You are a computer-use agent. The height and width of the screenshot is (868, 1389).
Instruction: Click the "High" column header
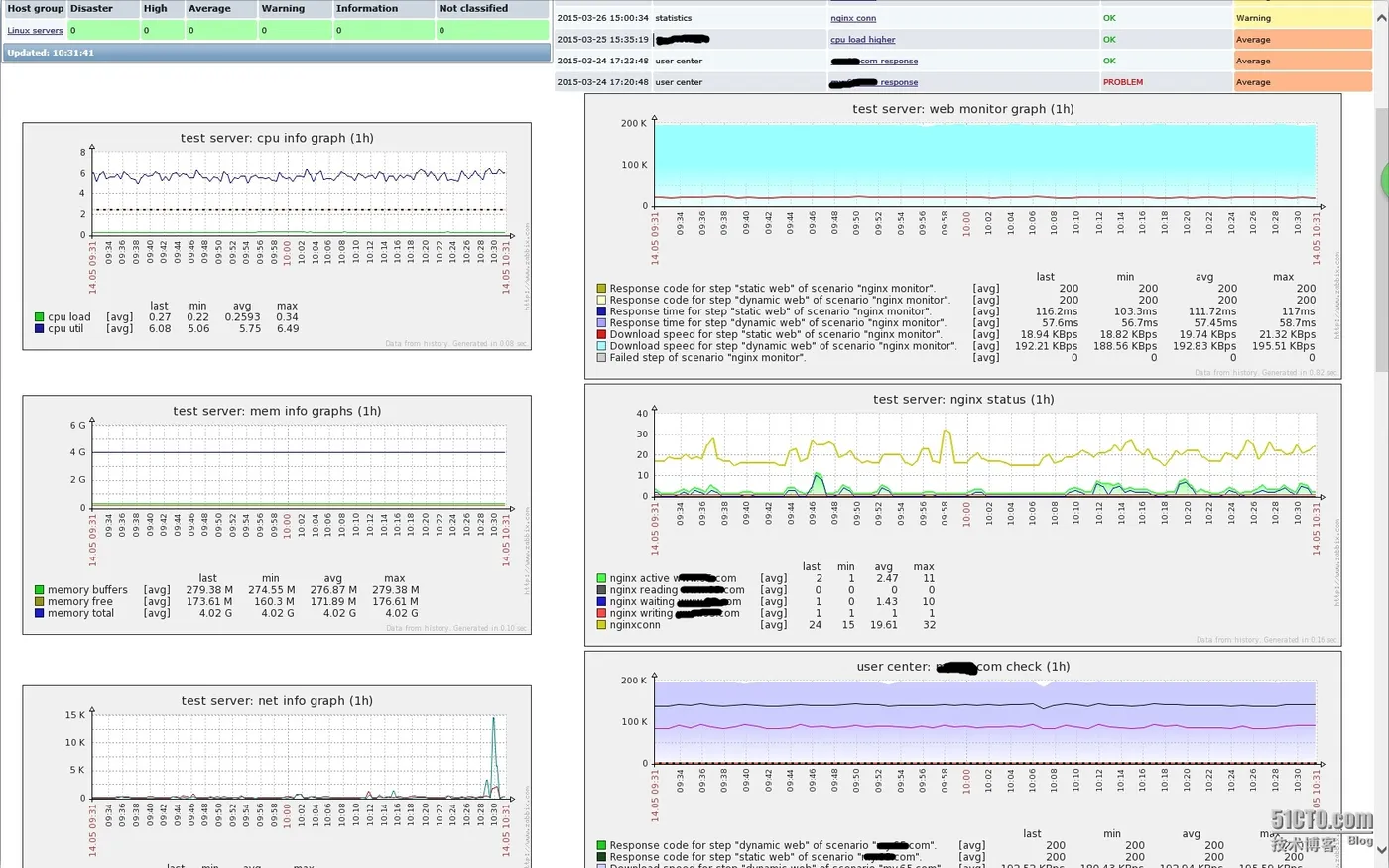(162, 8)
